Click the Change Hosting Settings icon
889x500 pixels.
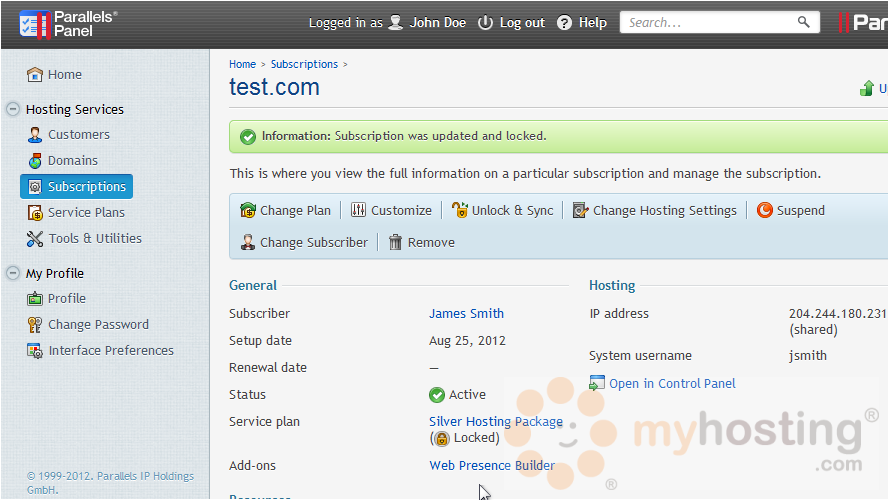pyautogui.click(x=580, y=210)
